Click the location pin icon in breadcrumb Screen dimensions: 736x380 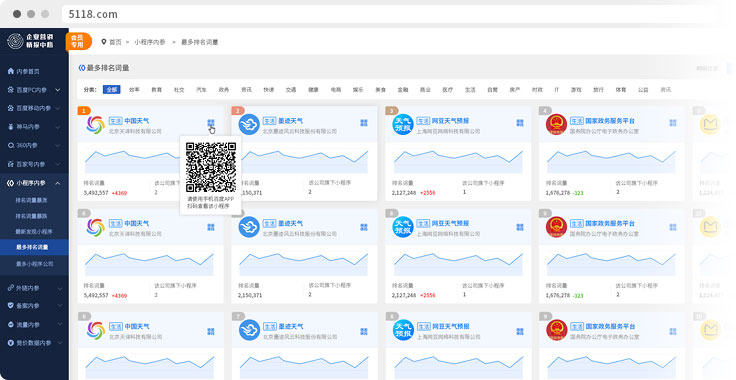click(104, 42)
